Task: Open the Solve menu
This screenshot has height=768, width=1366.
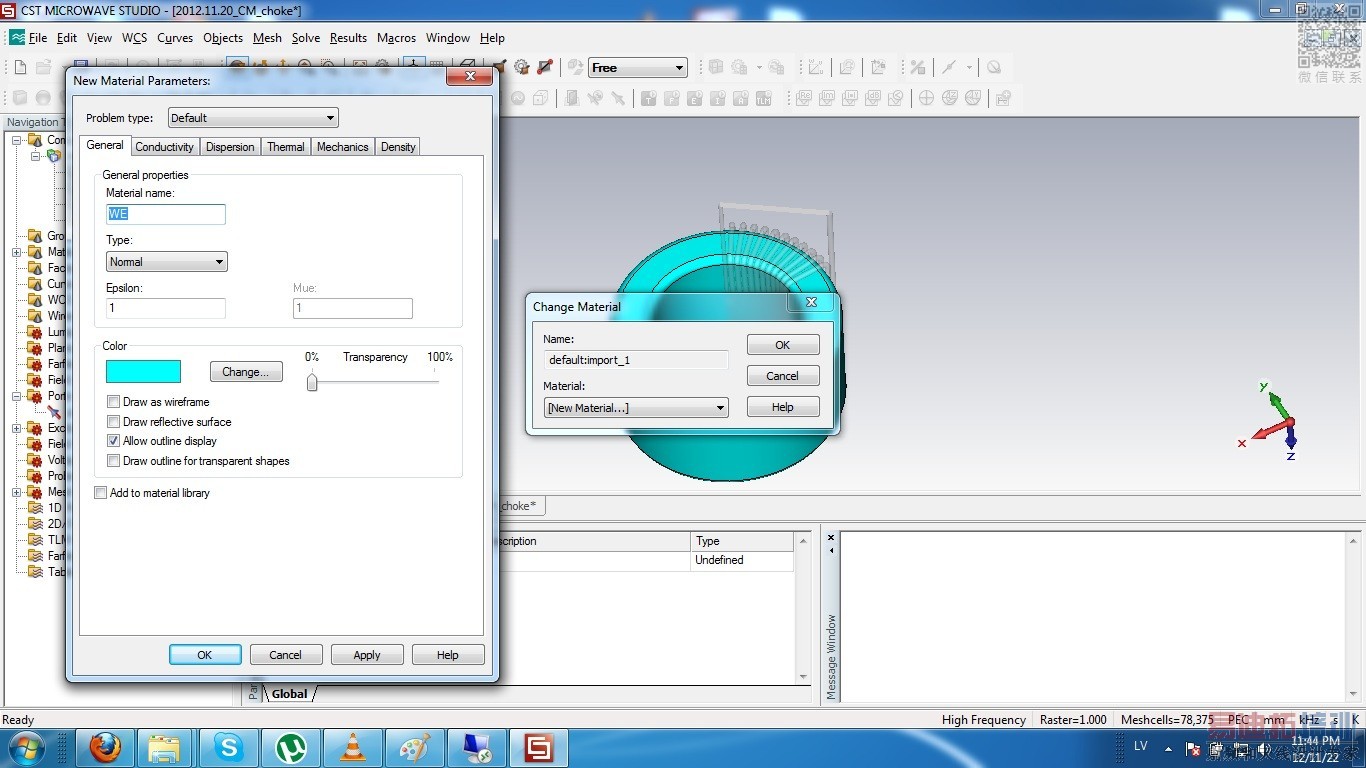Action: pyautogui.click(x=306, y=38)
